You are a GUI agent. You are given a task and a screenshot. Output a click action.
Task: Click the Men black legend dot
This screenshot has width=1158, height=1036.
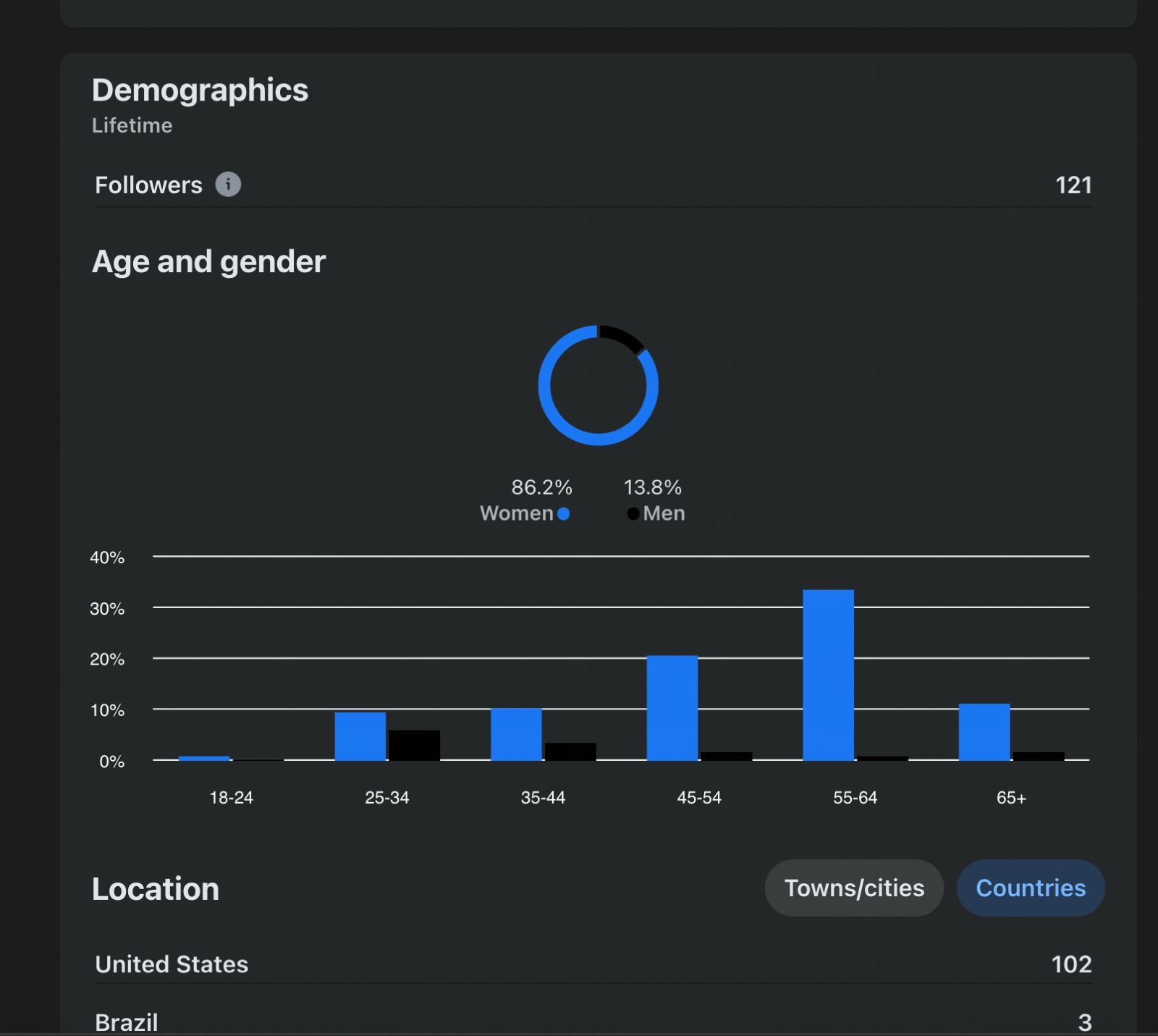click(x=633, y=513)
